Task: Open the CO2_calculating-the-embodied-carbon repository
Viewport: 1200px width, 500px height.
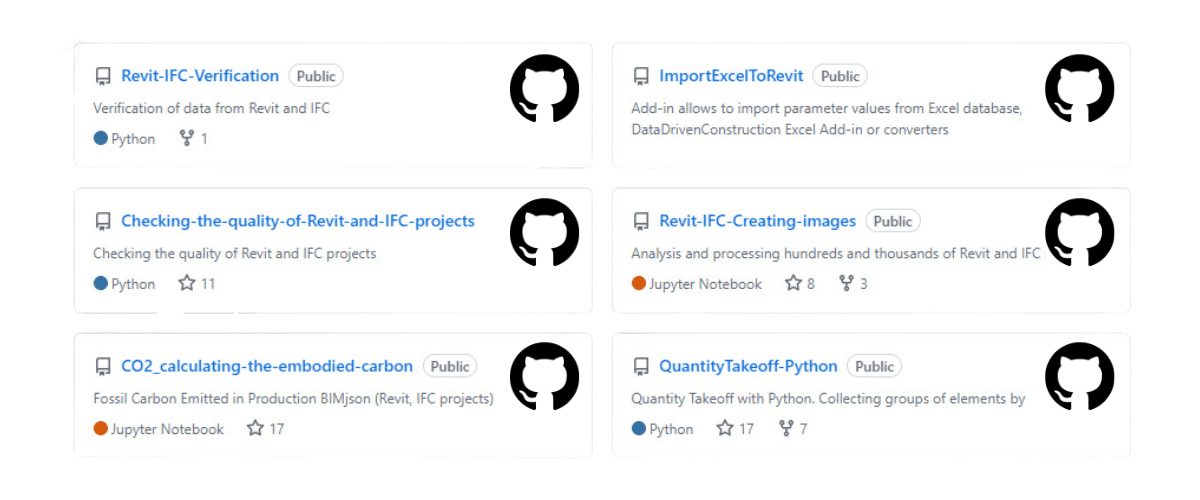Action: [x=267, y=366]
